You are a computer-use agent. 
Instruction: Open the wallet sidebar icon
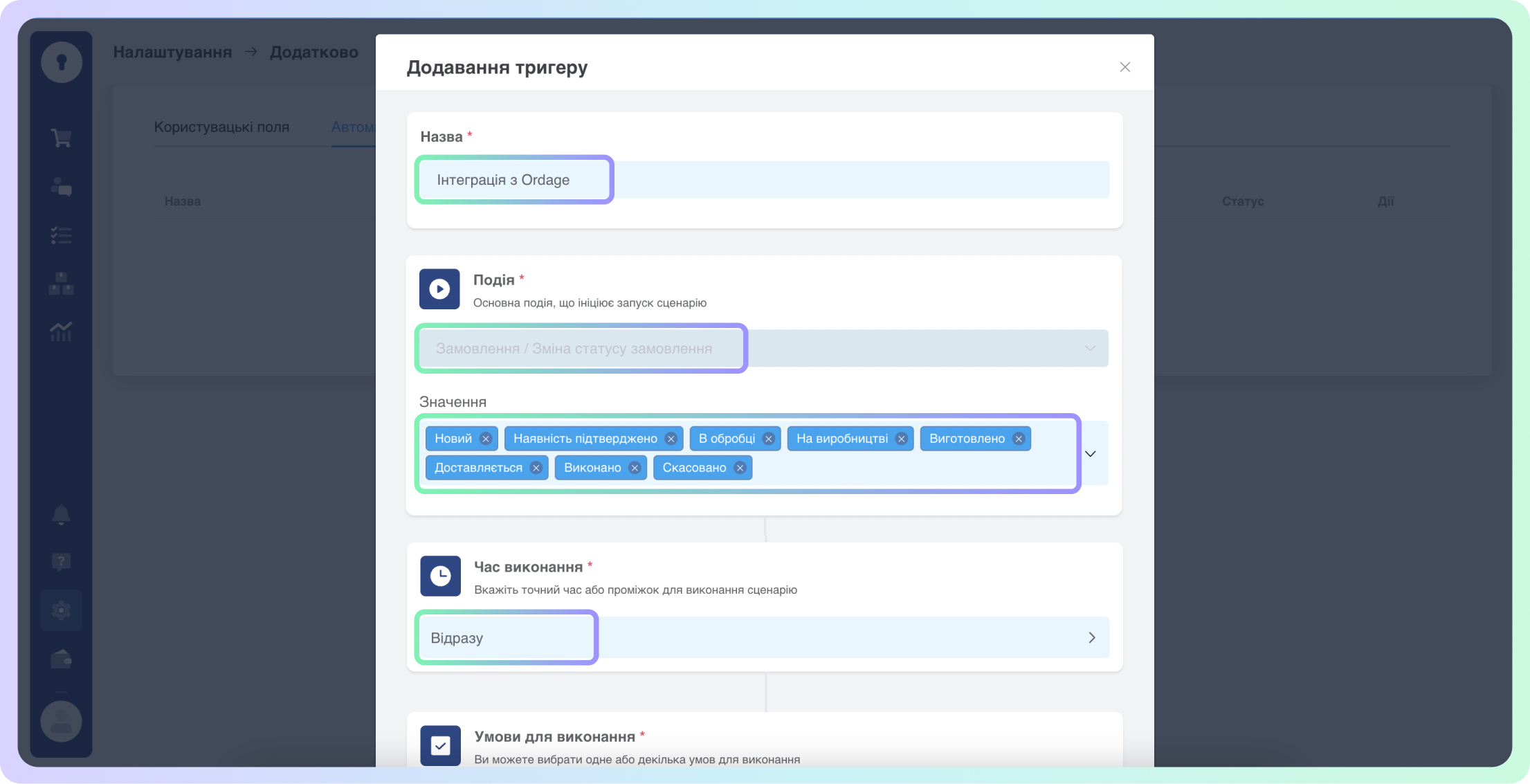tap(61, 659)
